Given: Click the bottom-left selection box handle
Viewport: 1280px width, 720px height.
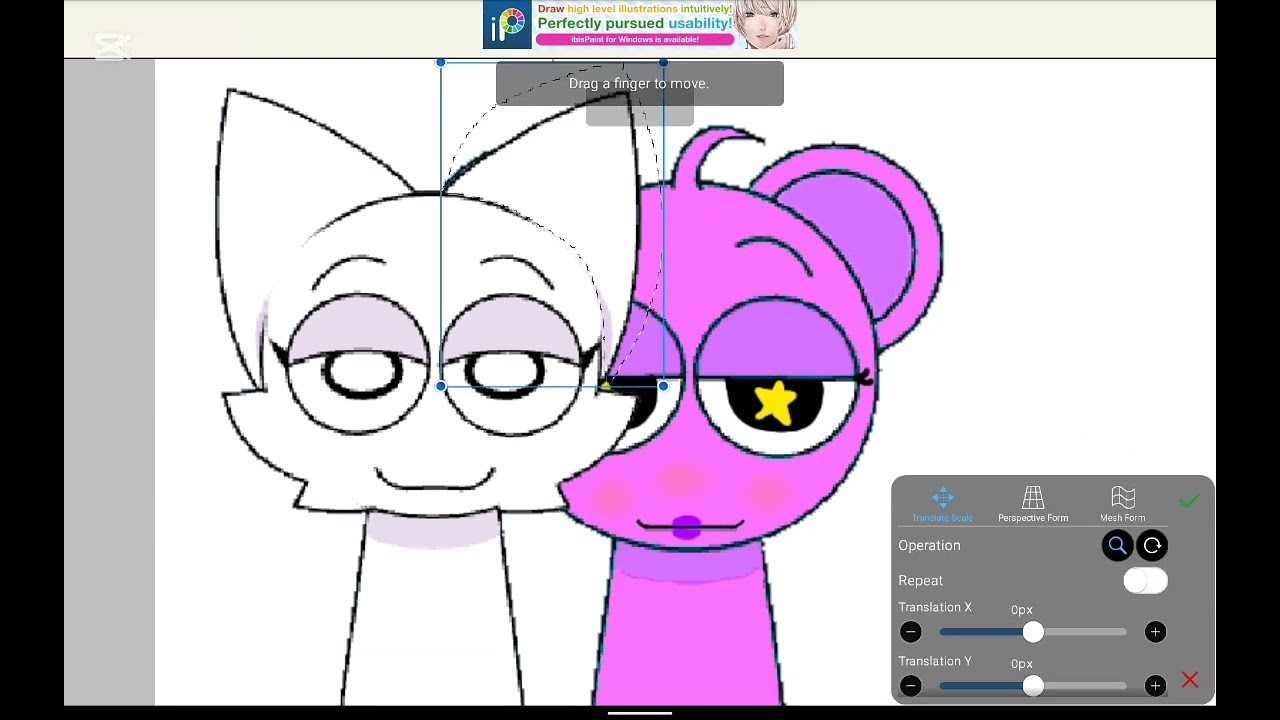Looking at the screenshot, I should point(441,386).
